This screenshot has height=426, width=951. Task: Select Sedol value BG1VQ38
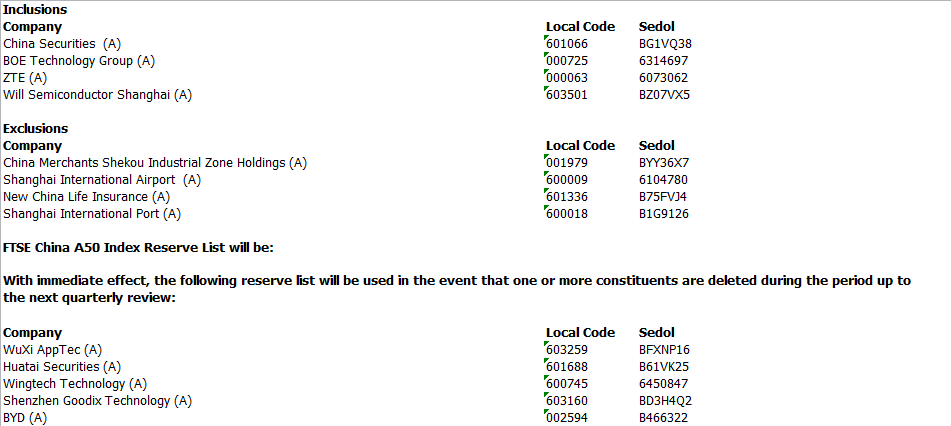665,44
